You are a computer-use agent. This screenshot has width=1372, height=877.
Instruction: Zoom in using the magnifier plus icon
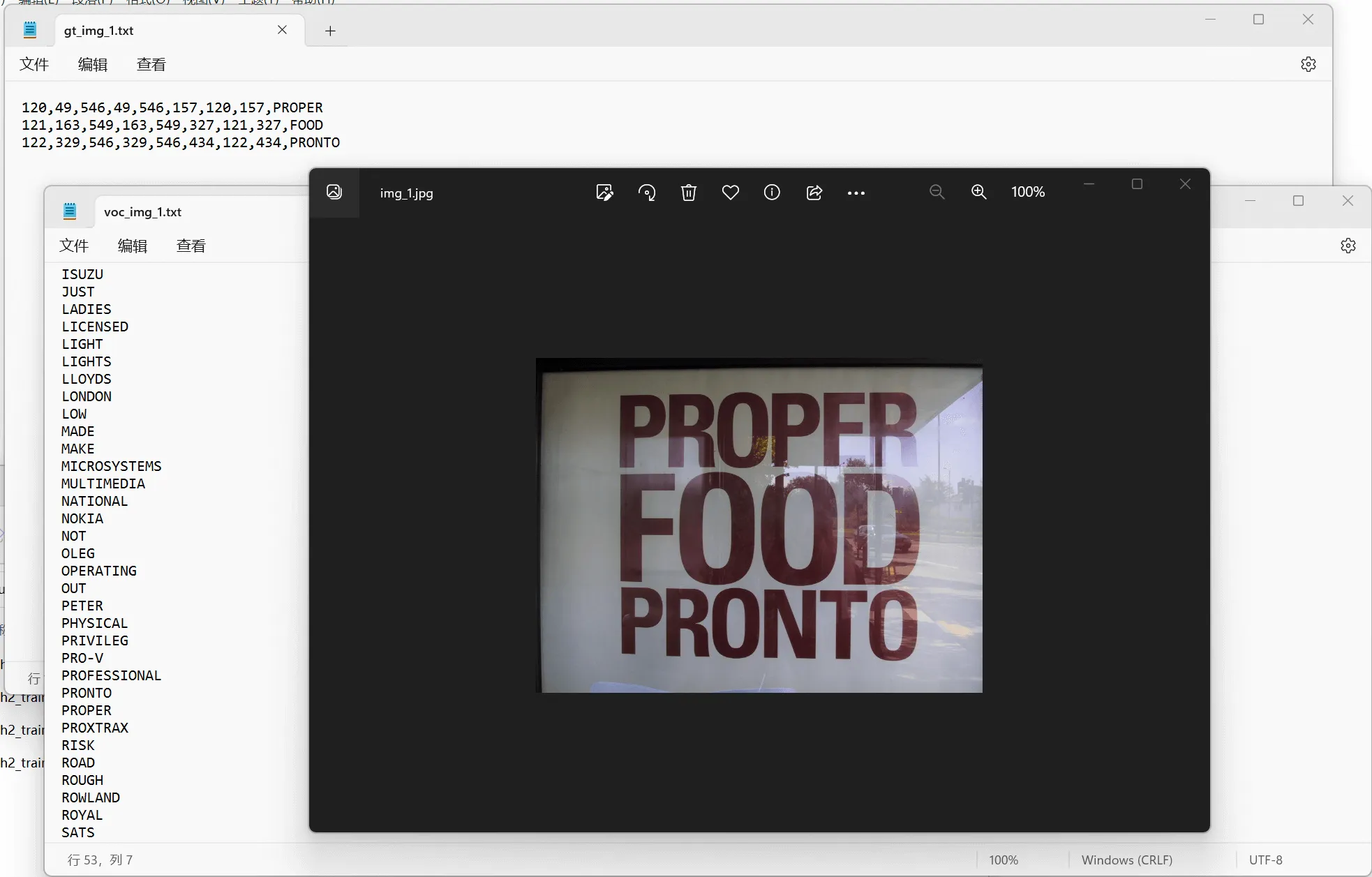(979, 192)
